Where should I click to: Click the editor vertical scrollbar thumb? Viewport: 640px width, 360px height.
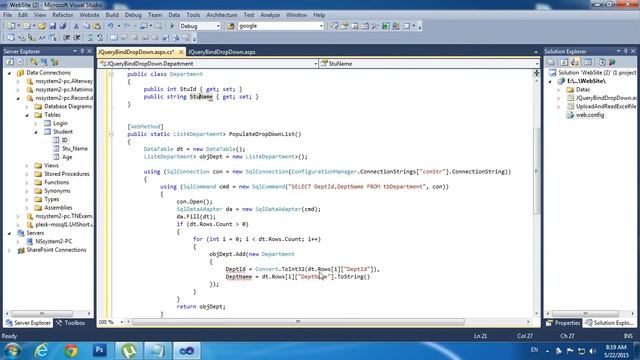click(536, 171)
